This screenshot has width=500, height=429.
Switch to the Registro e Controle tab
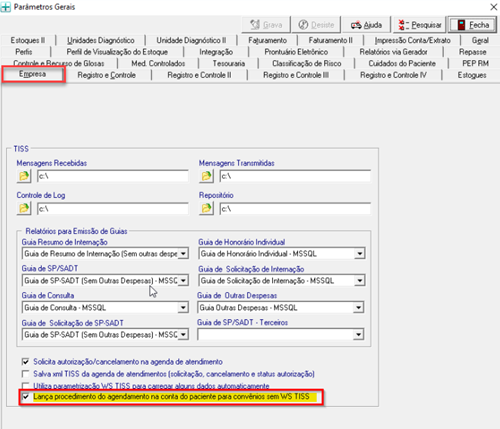click(107, 75)
